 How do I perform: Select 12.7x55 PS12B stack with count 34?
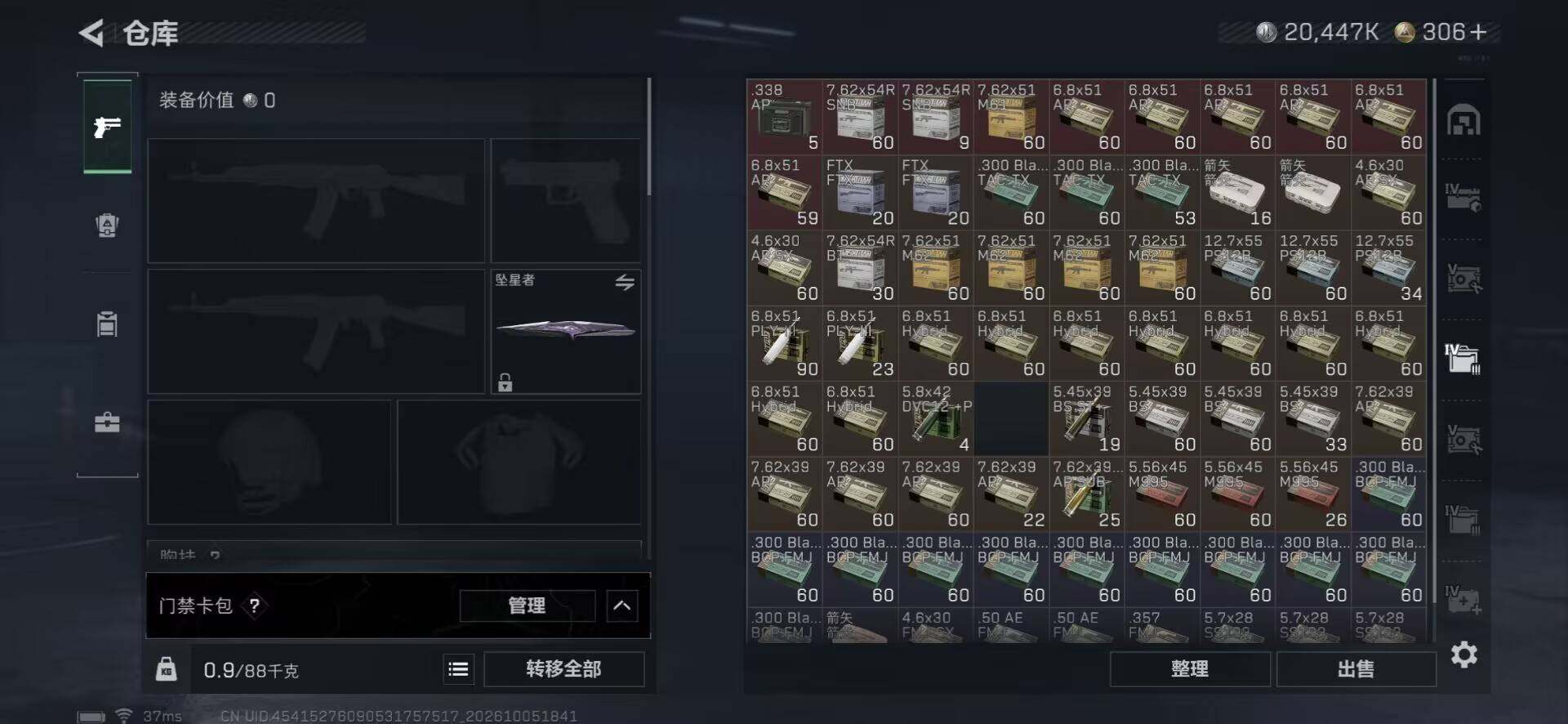1388,267
